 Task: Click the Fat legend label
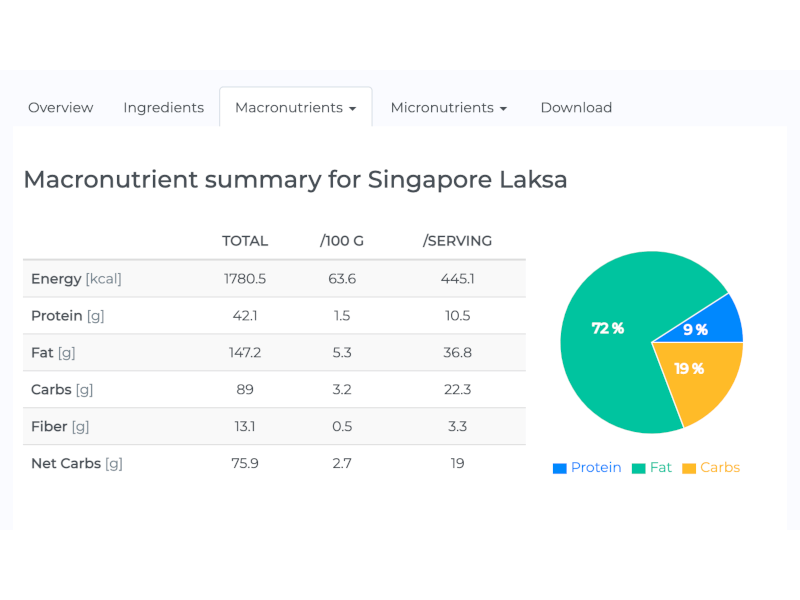pos(662,467)
